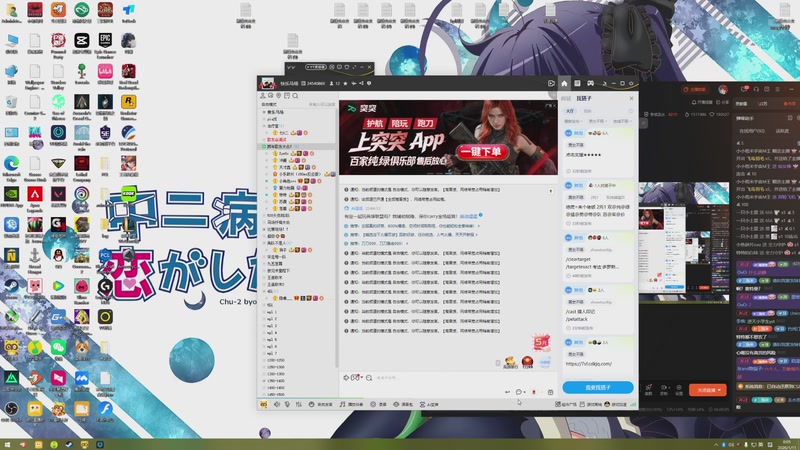Open 应用广场 in the bottom bar
This screenshot has width=800, height=450.
pos(566,404)
